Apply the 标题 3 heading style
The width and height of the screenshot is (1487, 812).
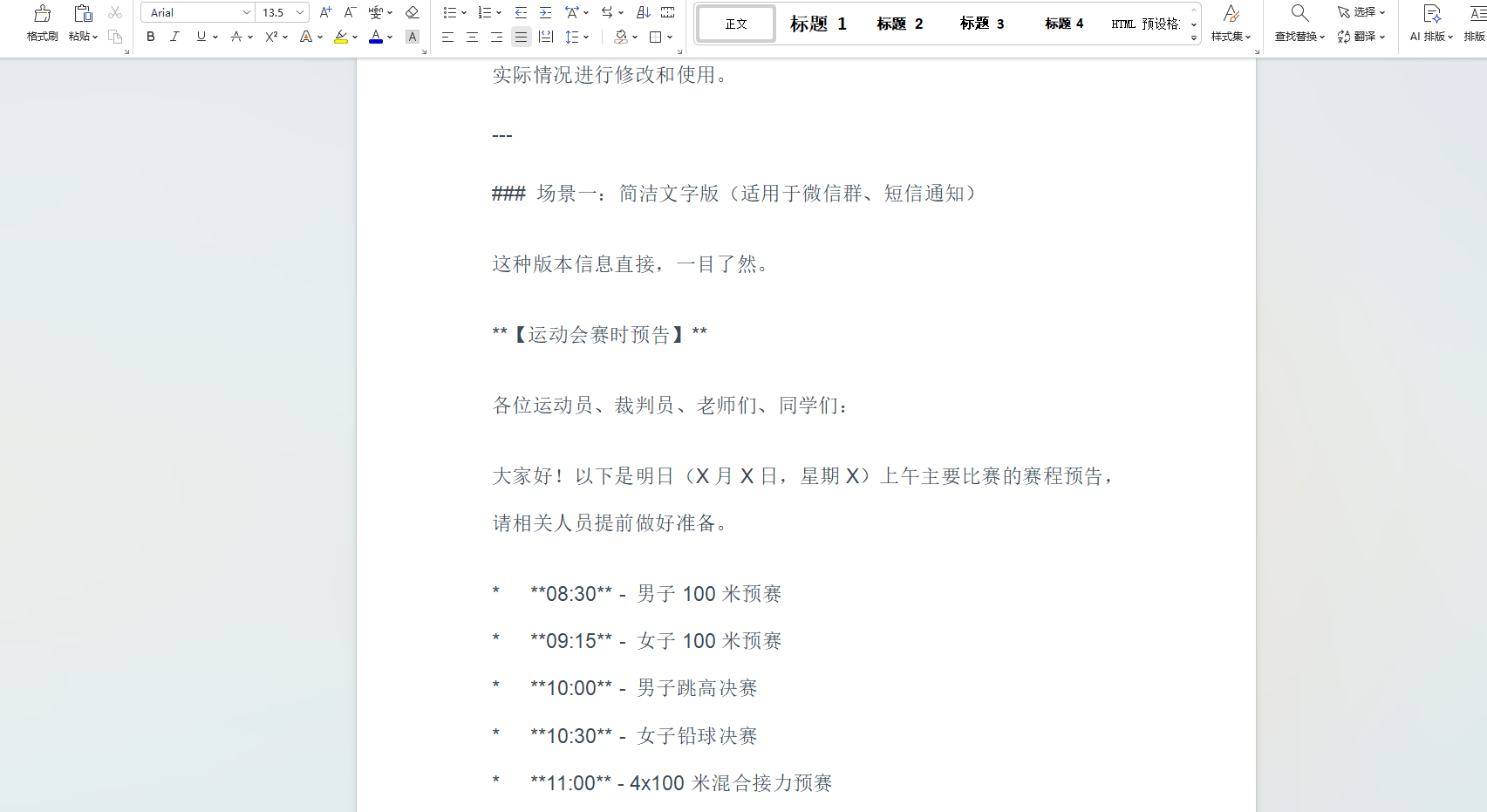(981, 24)
